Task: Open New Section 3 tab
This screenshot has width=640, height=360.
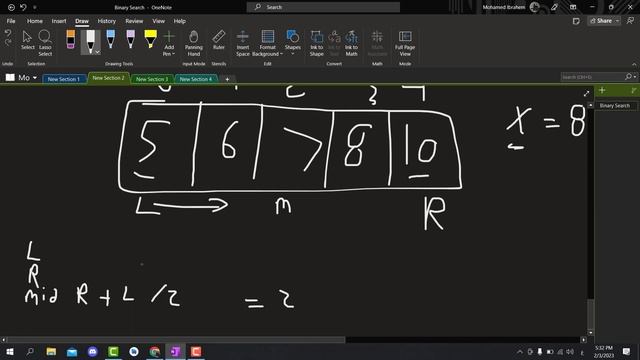Action: point(152,79)
